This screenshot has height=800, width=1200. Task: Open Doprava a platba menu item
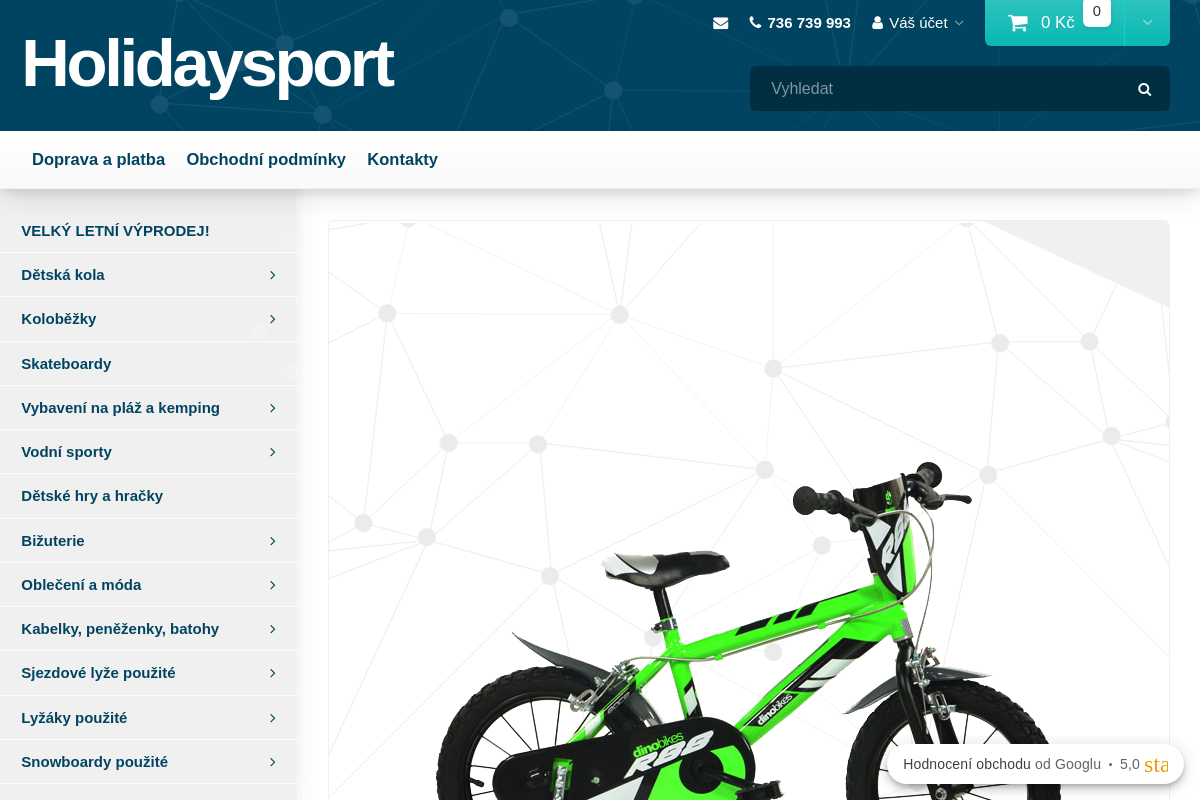tap(98, 159)
